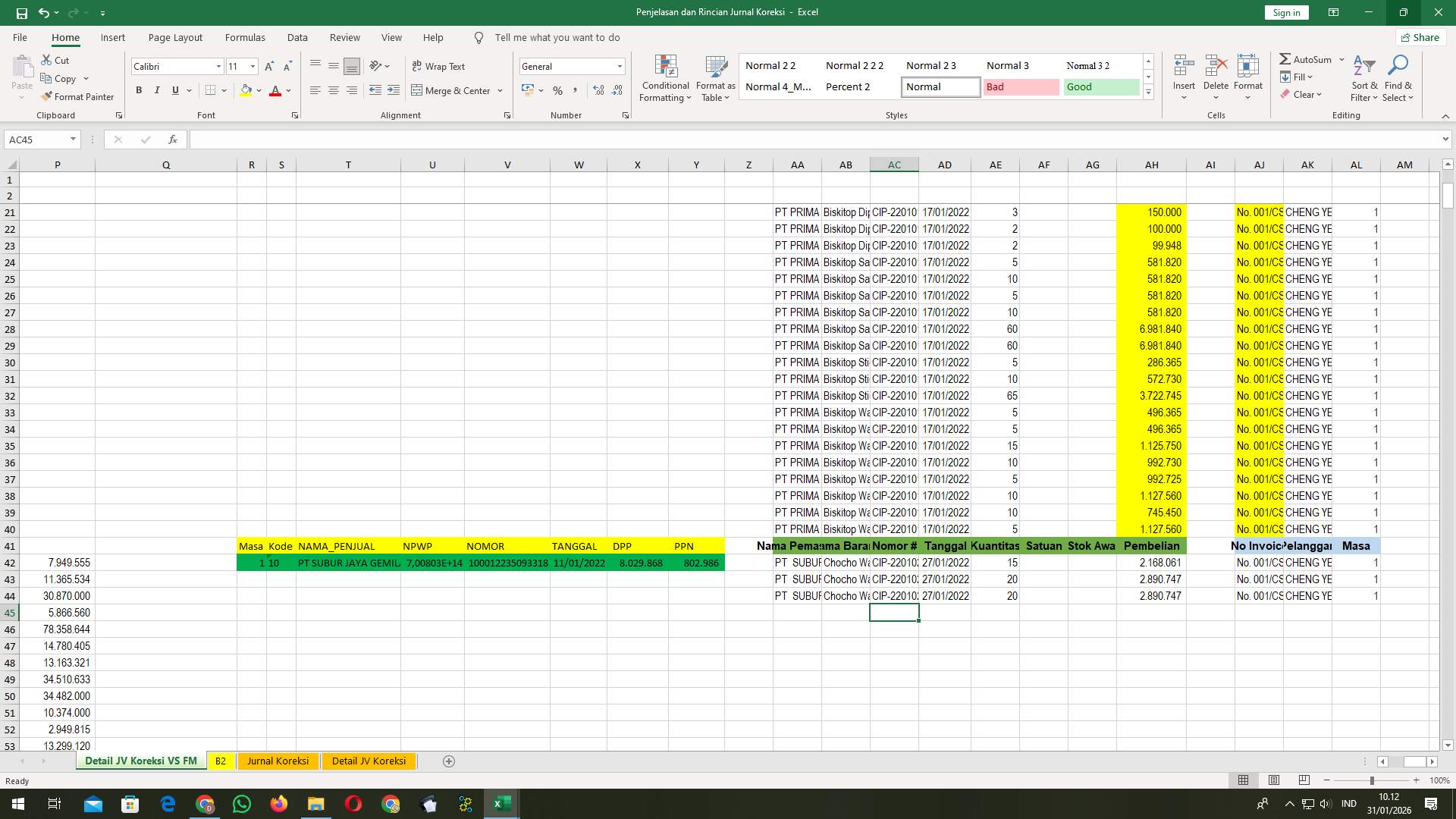The height and width of the screenshot is (819, 1456).
Task: Open Conditional Formatting options
Action: tap(665, 78)
